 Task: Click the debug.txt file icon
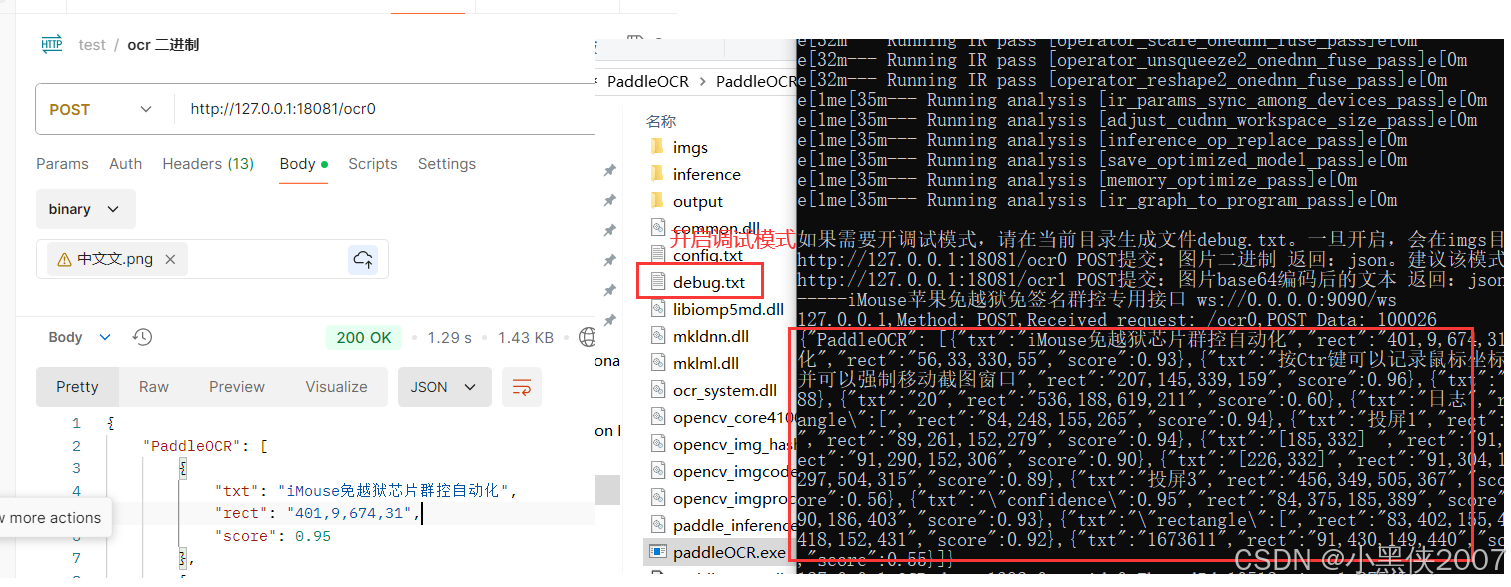click(x=657, y=282)
